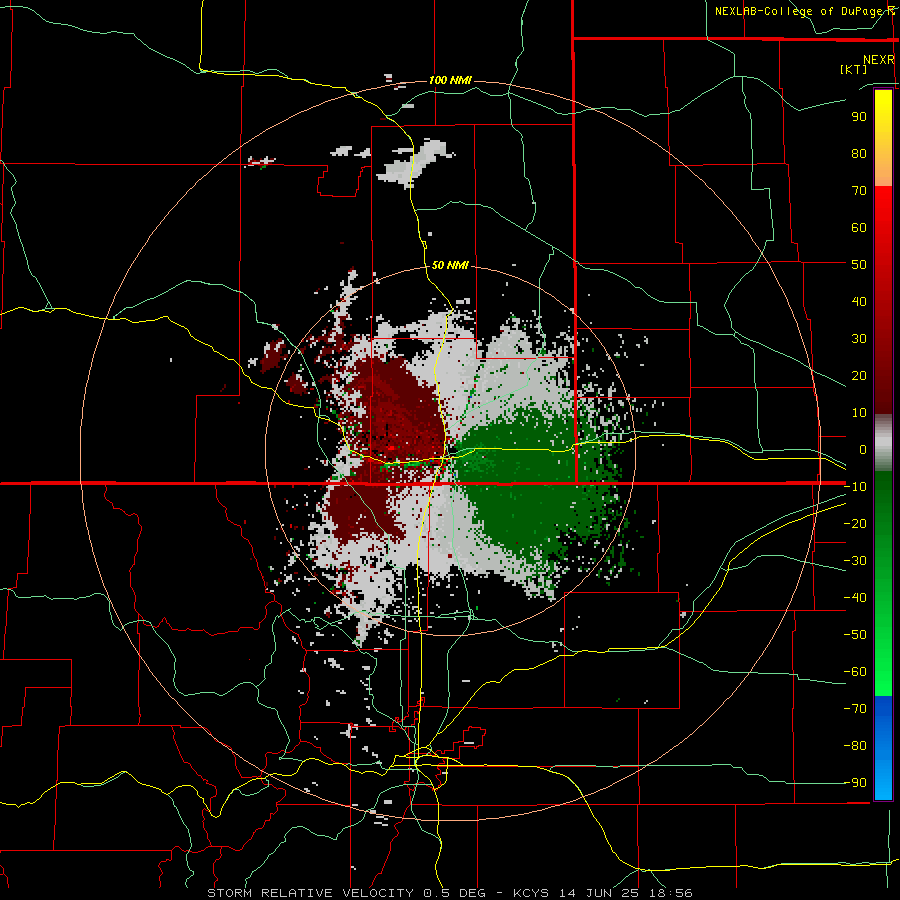Click the -20 value on the color scale

pos(855,523)
